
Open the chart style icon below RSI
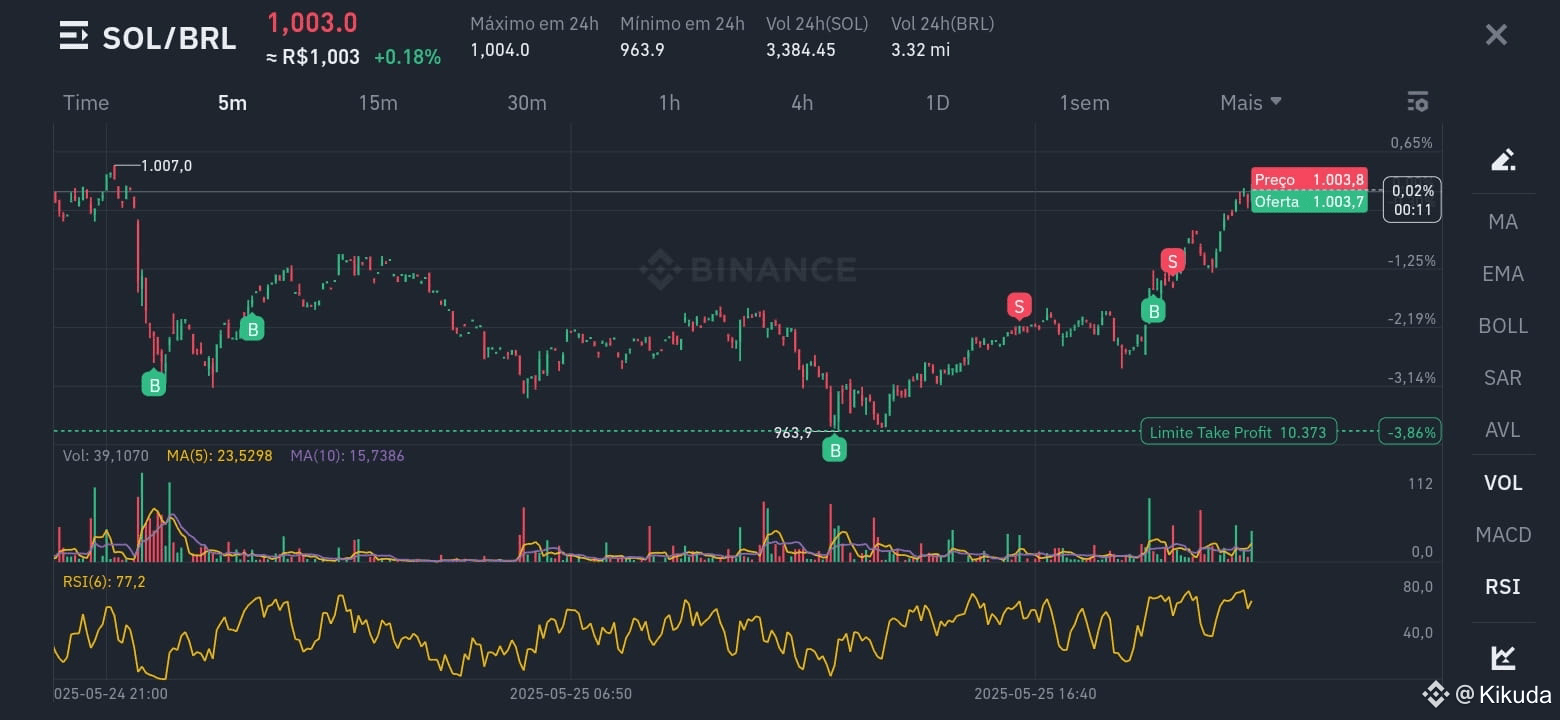[1503, 657]
